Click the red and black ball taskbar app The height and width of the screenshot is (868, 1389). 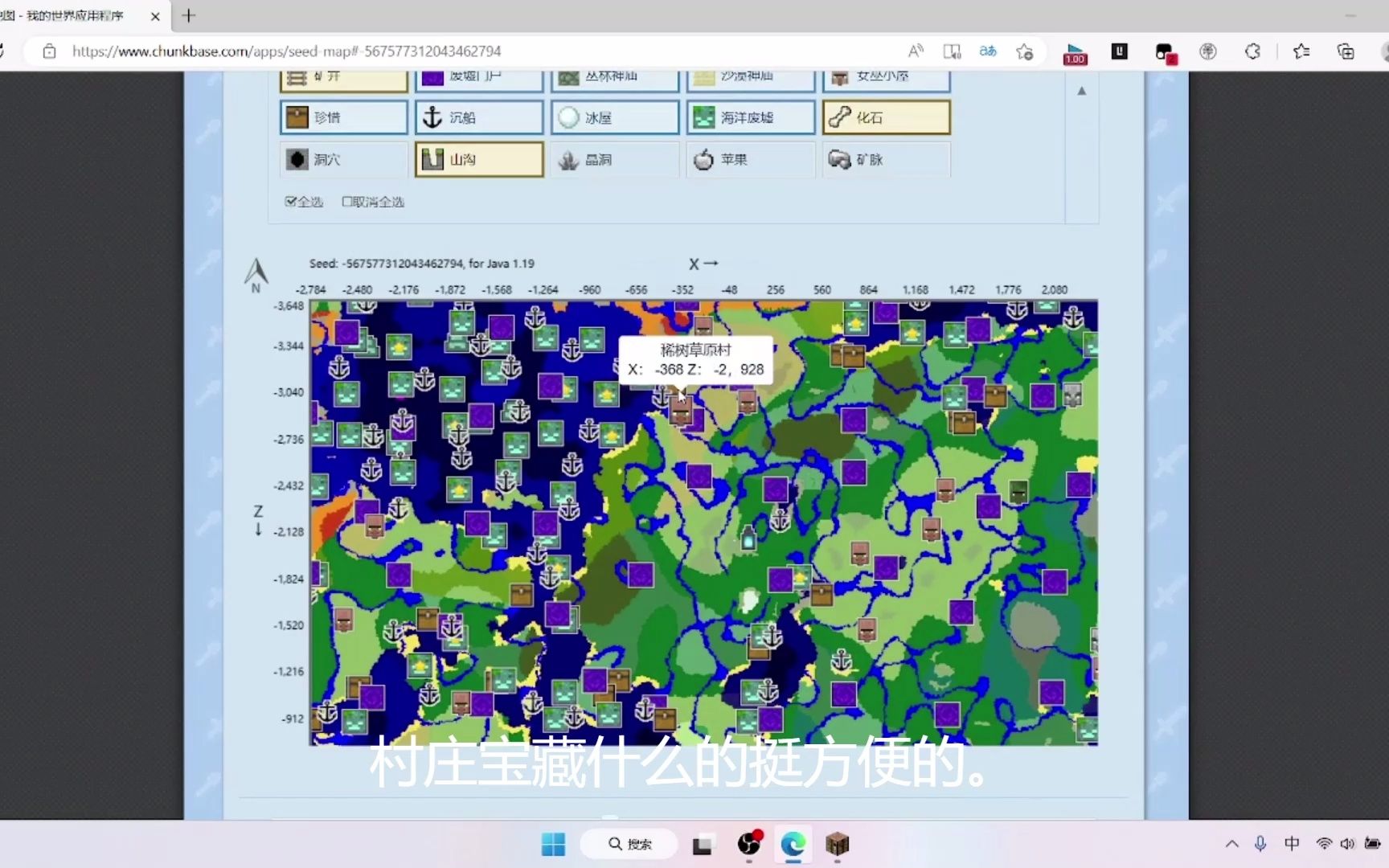(749, 843)
